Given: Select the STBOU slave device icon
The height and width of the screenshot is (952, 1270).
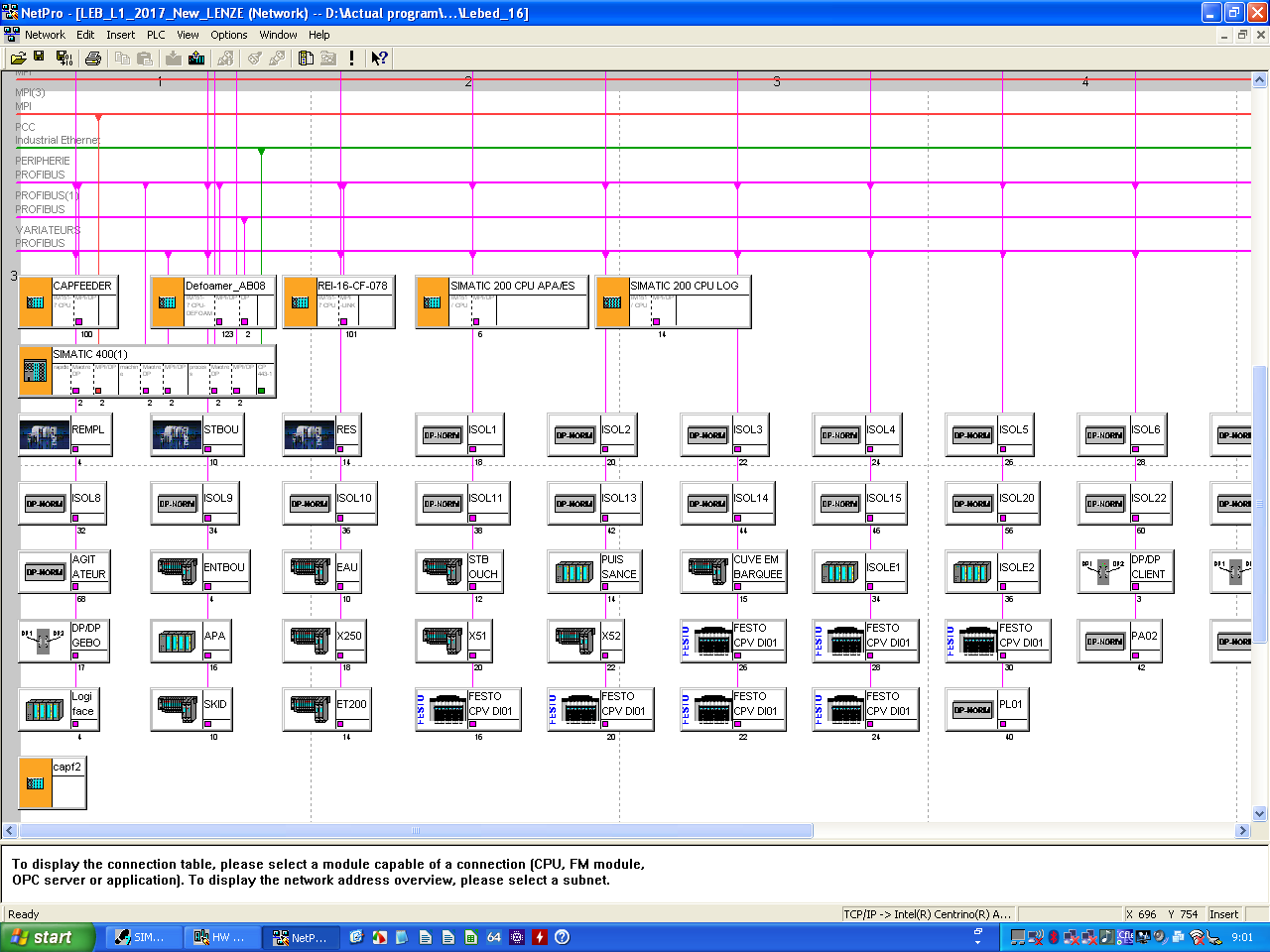Looking at the screenshot, I should click(177, 435).
